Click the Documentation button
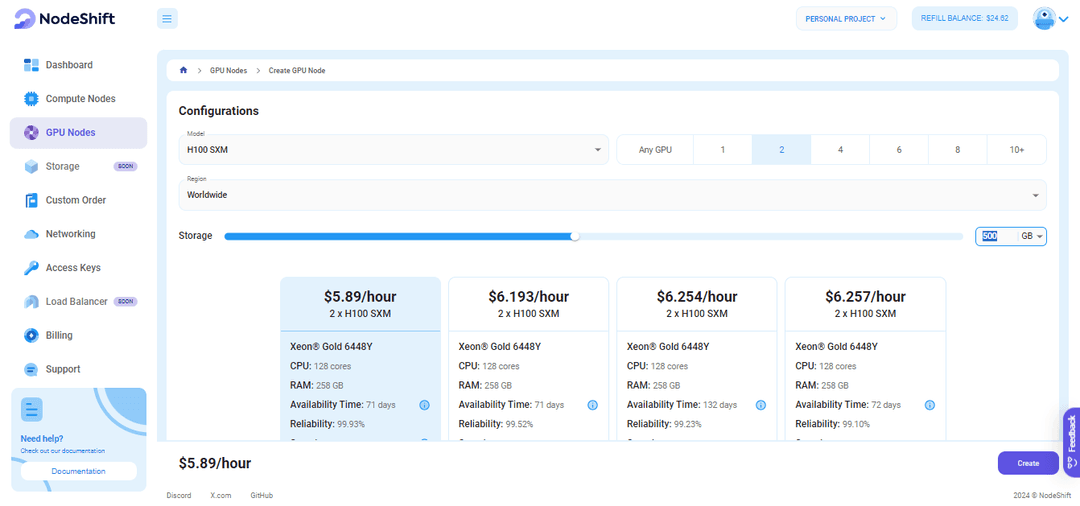The height and width of the screenshot is (506, 1080). 79,471
